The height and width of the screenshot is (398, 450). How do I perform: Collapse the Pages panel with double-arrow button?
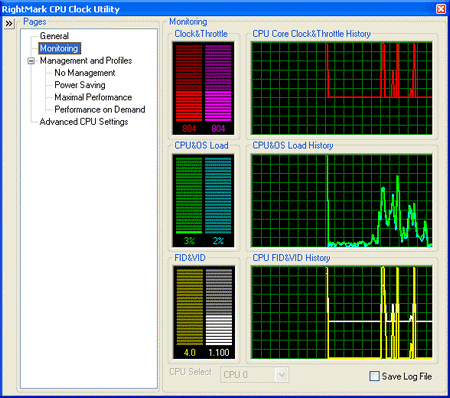click(9, 24)
